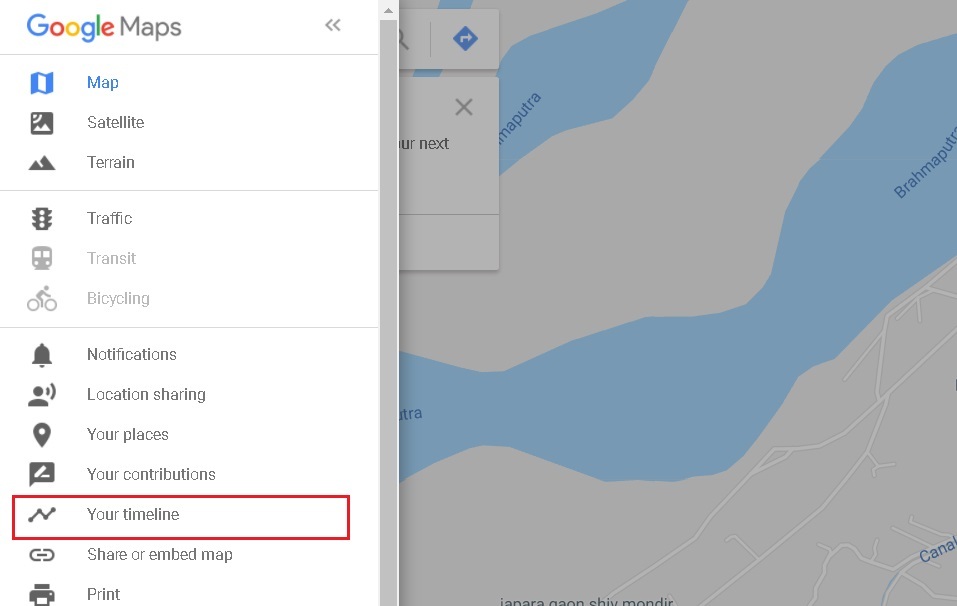Click Share or embed map link icon
This screenshot has width=957, height=606.
(42, 555)
